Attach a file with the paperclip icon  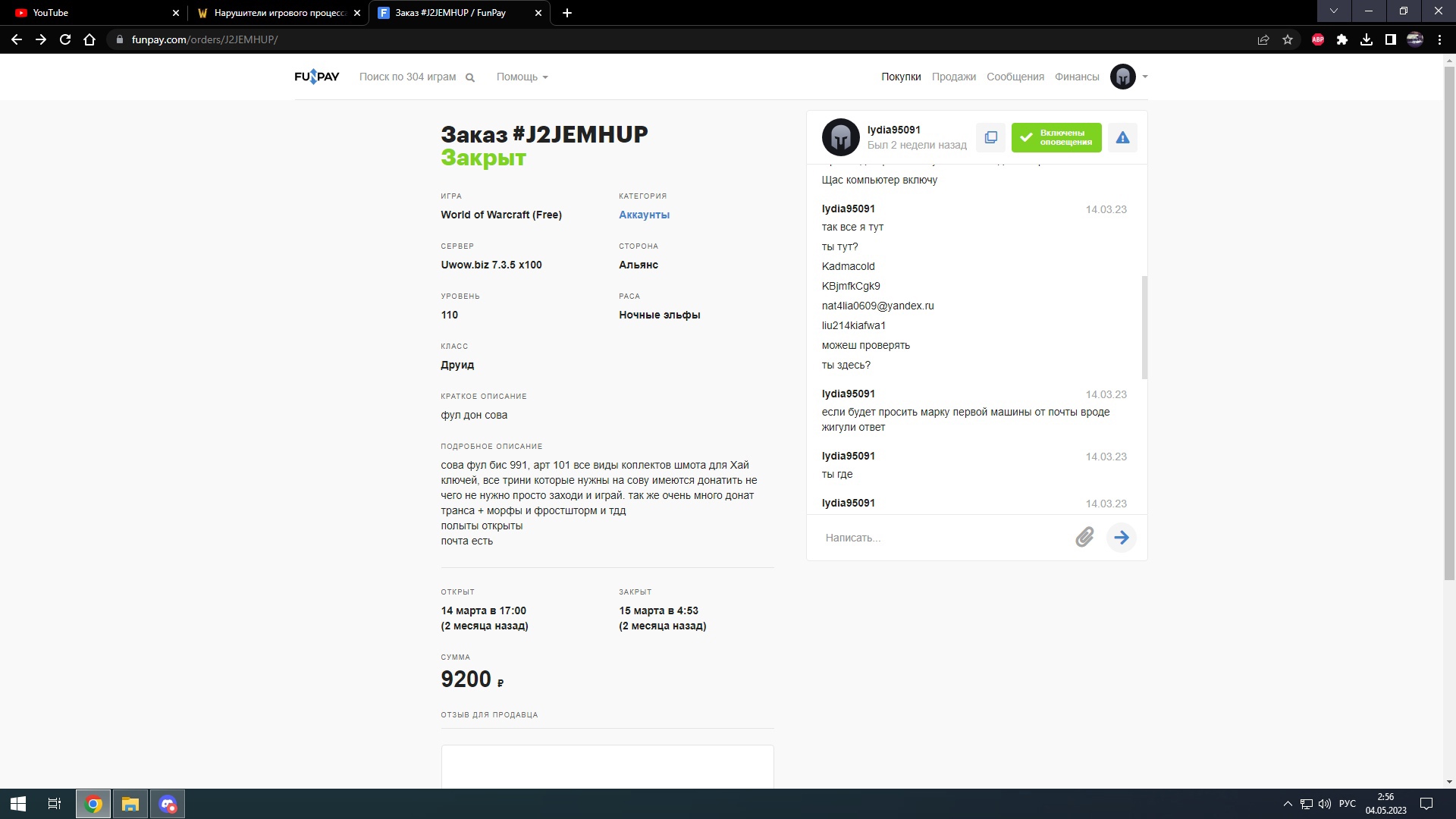tap(1084, 537)
